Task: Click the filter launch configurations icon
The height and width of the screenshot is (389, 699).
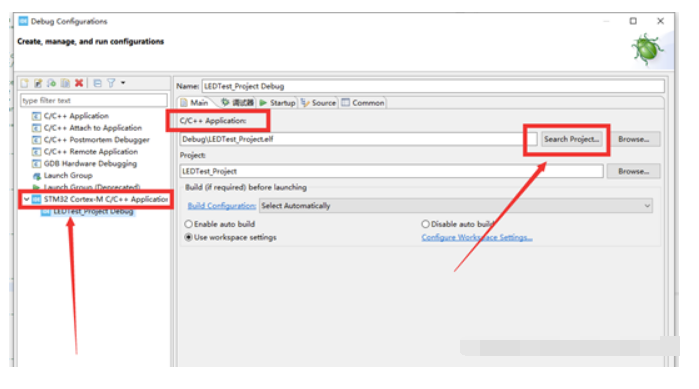Action: point(111,83)
